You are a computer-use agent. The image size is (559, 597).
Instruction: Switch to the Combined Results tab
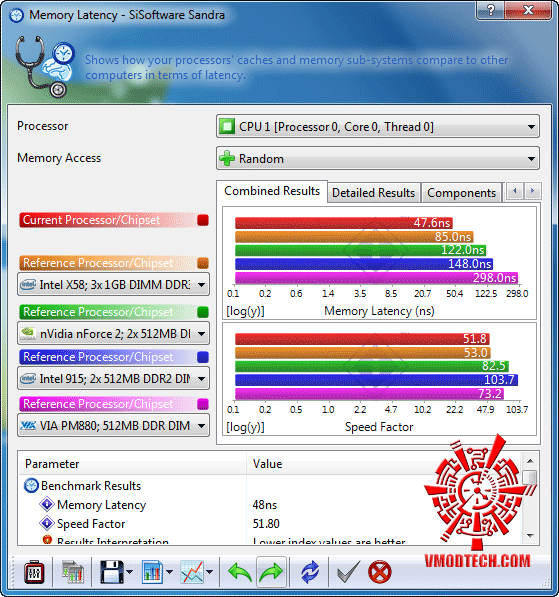tap(272, 191)
